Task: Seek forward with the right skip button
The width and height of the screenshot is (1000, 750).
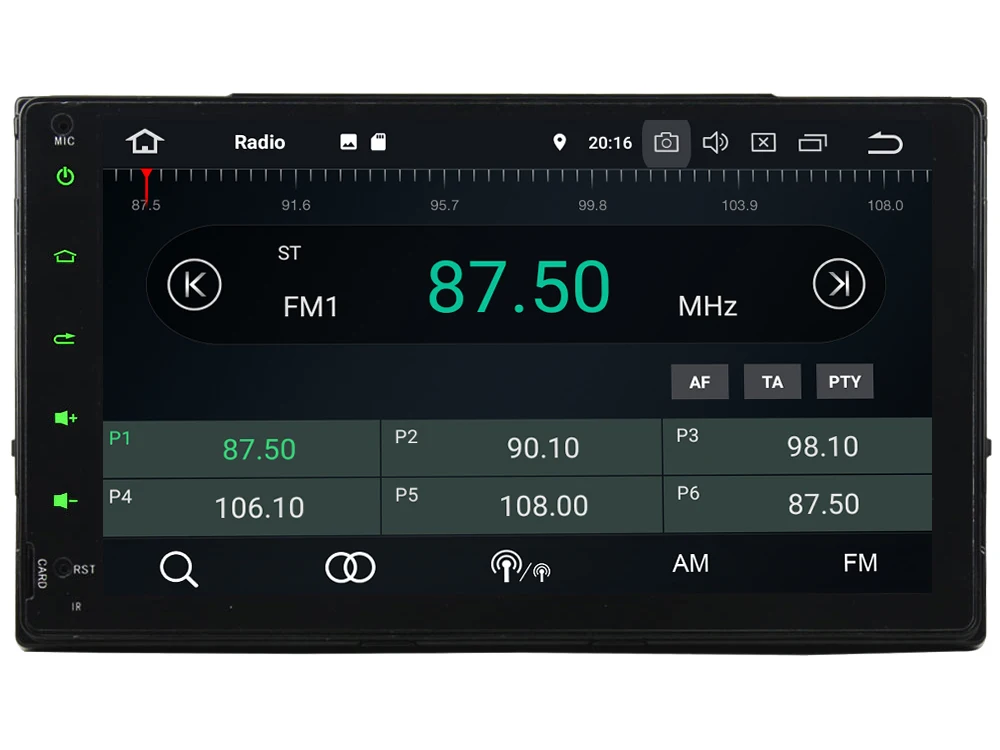Action: pos(840,284)
